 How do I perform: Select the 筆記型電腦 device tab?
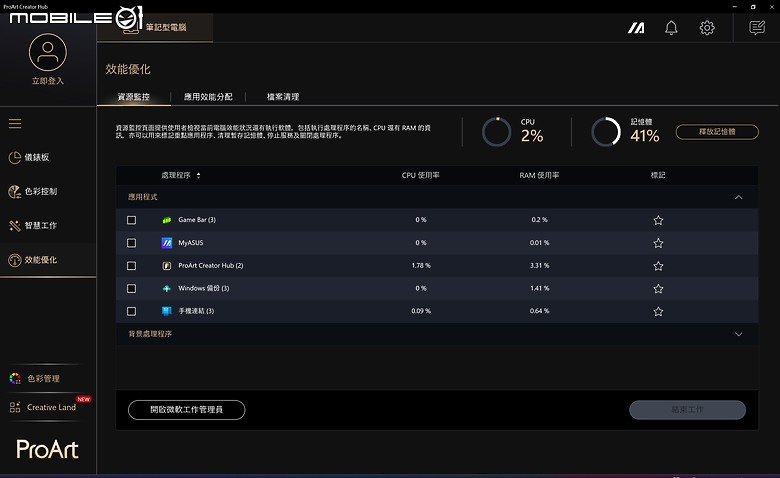pyautogui.click(x=155, y=27)
